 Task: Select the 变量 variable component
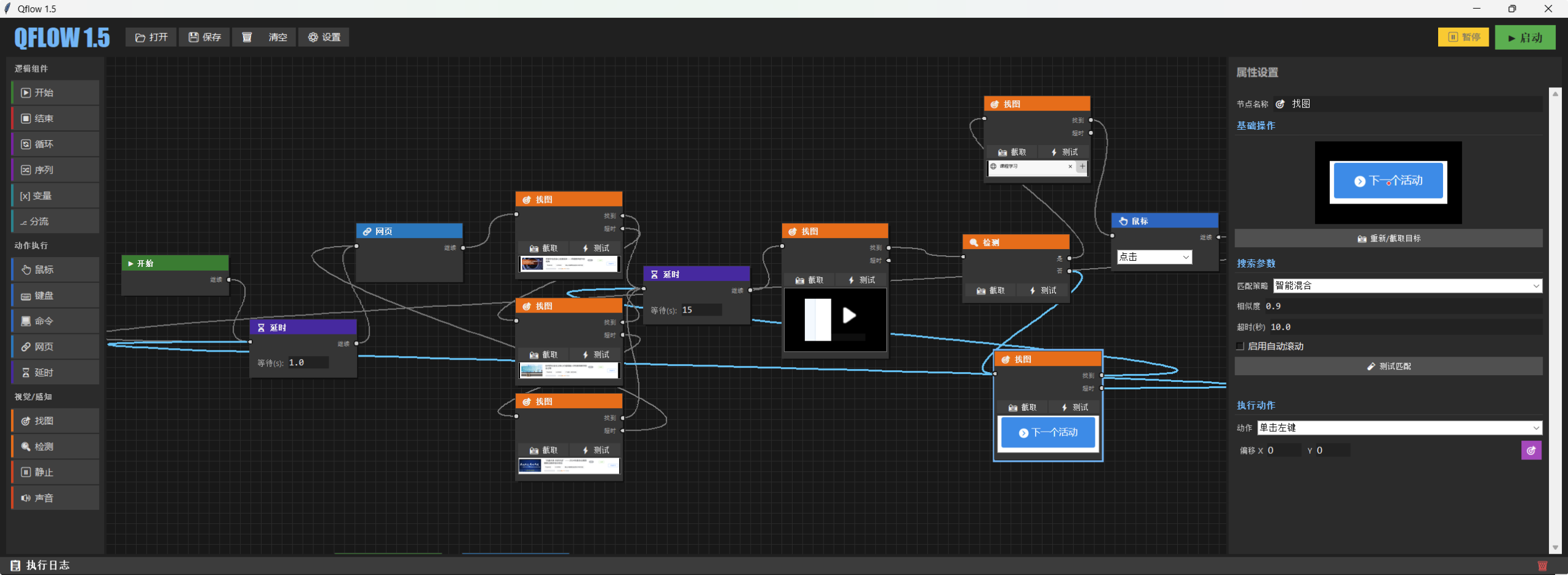55,196
